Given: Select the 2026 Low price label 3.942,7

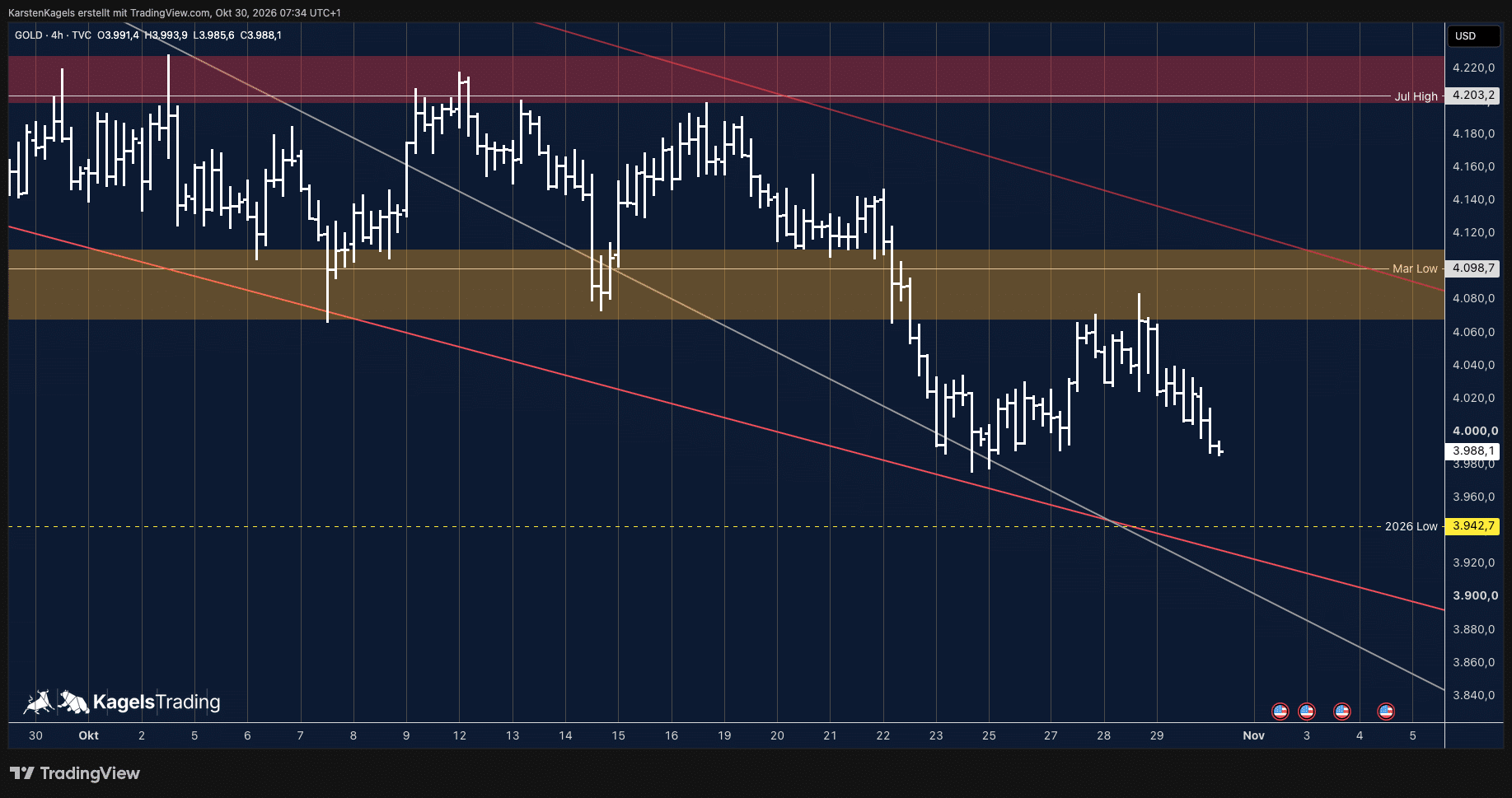Looking at the screenshot, I should 1472,526.
